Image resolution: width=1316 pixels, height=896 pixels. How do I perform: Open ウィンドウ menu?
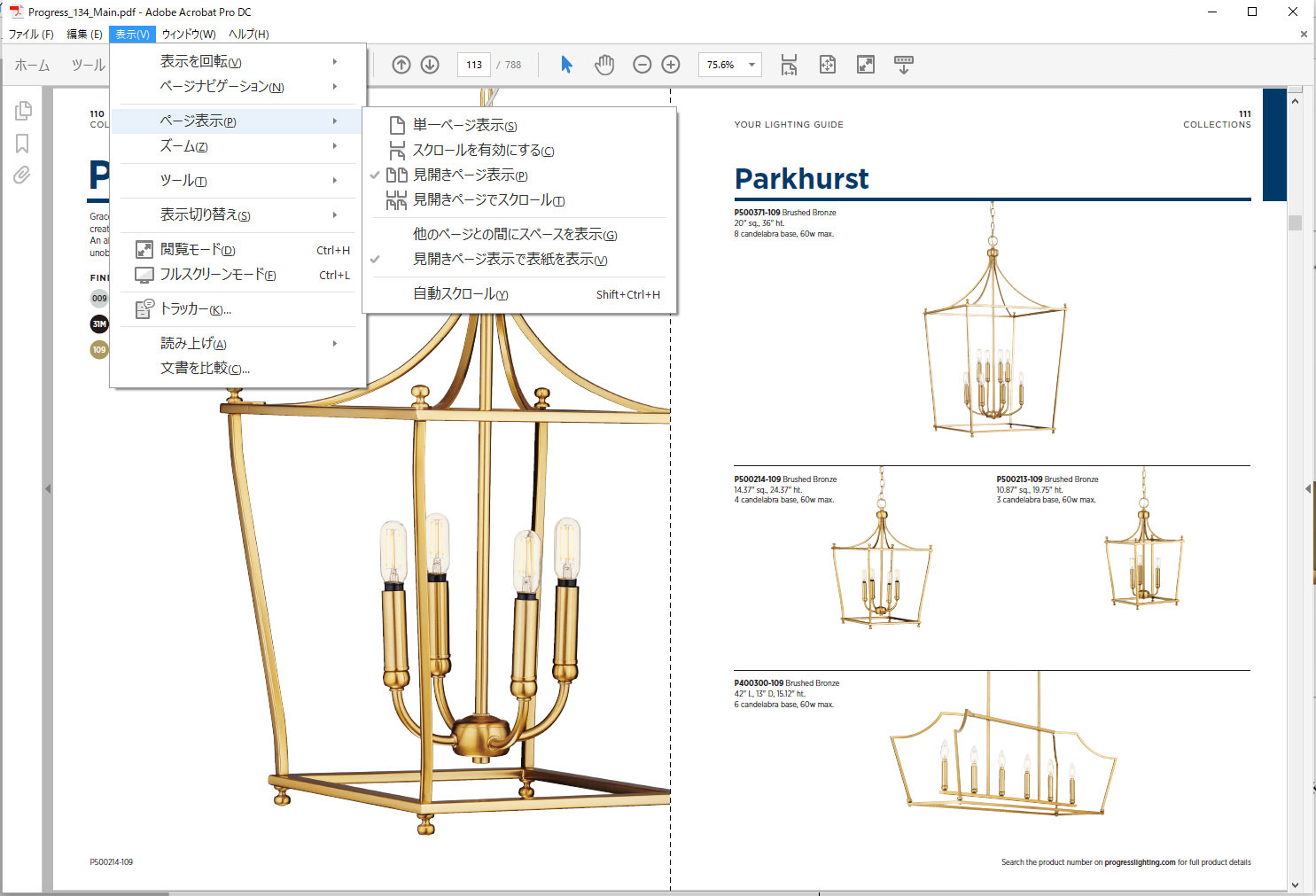(189, 34)
